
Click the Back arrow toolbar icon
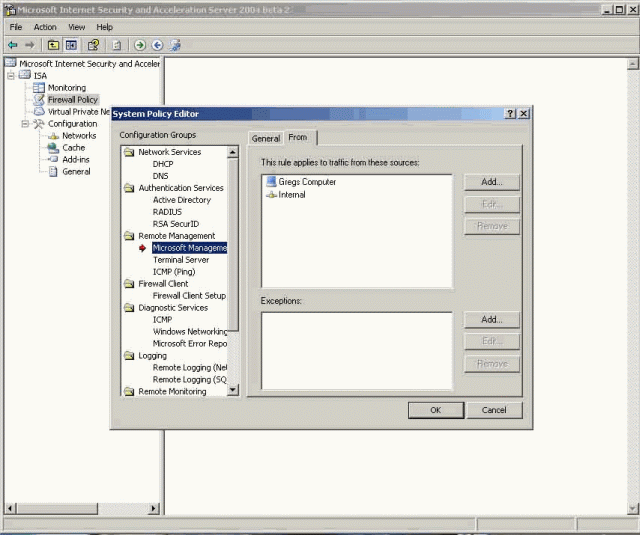[x=12, y=45]
